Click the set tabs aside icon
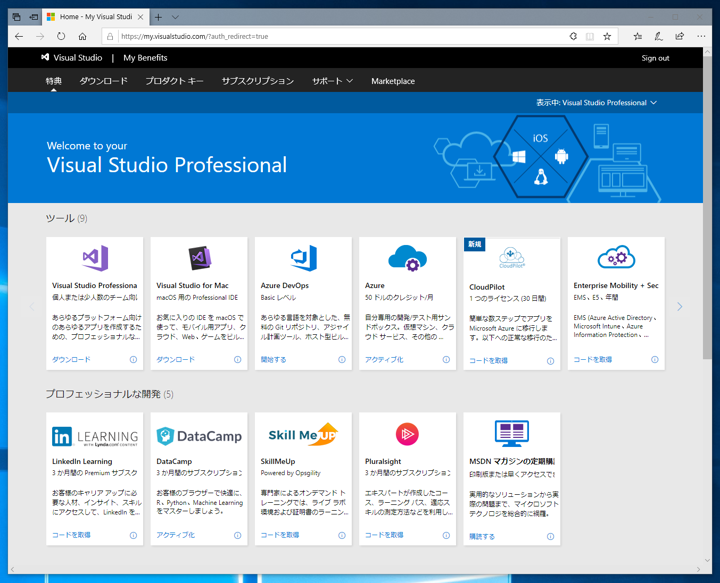 pos(34,17)
